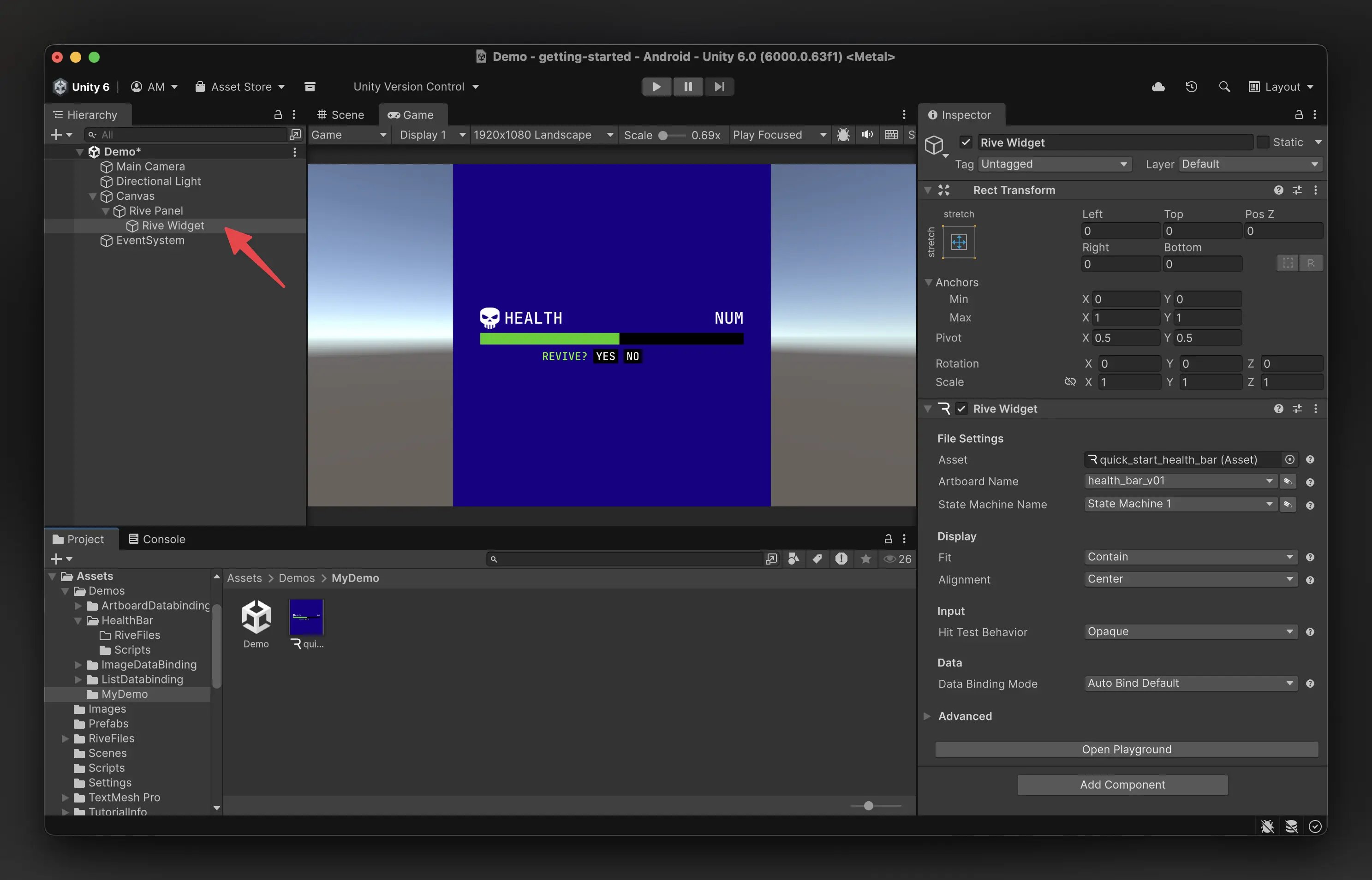Image resolution: width=1372 pixels, height=880 pixels.
Task: Expand the RiveFiles folder under Assets
Action: click(x=65, y=738)
